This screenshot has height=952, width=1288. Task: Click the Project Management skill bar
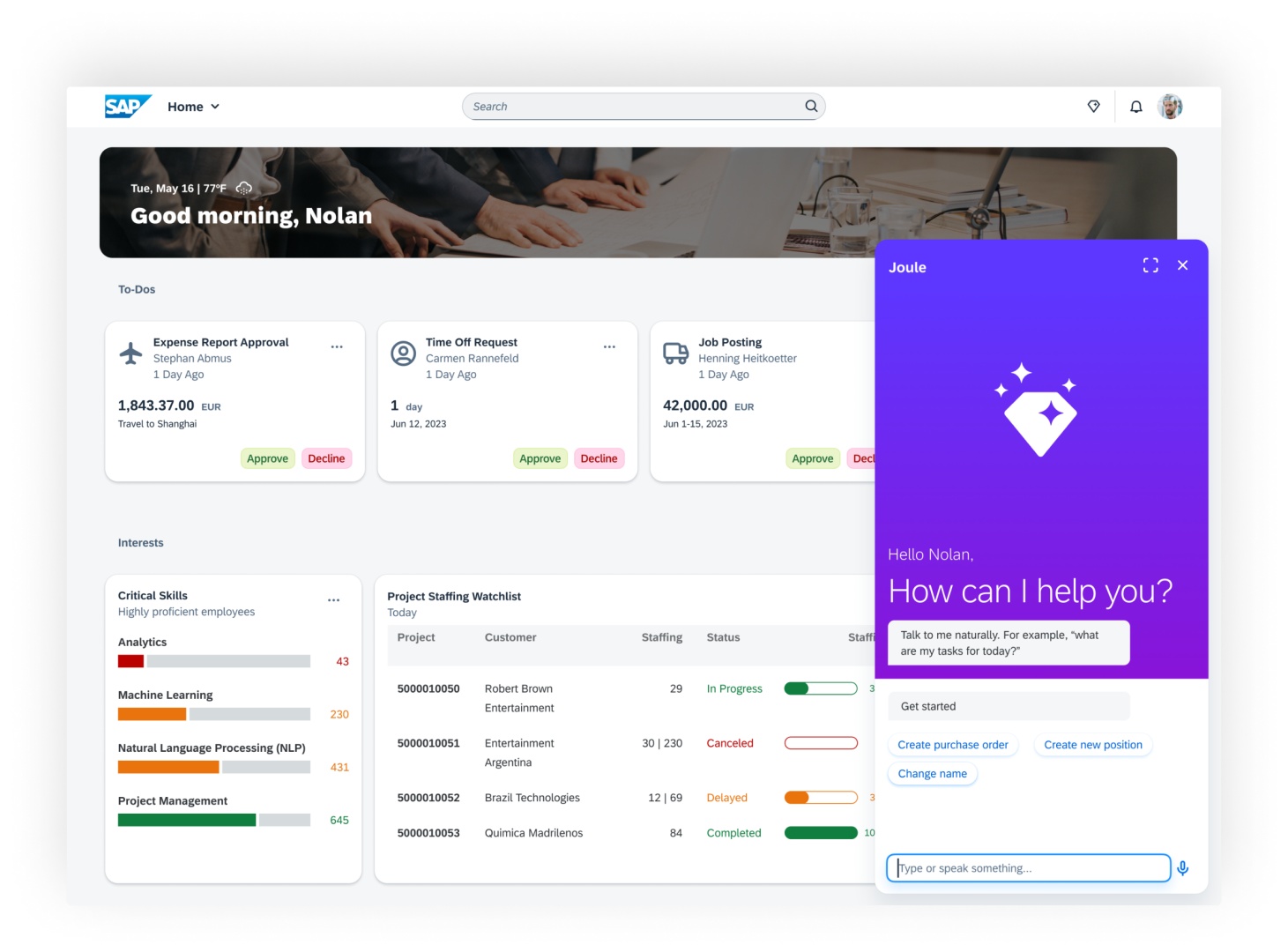point(213,820)
